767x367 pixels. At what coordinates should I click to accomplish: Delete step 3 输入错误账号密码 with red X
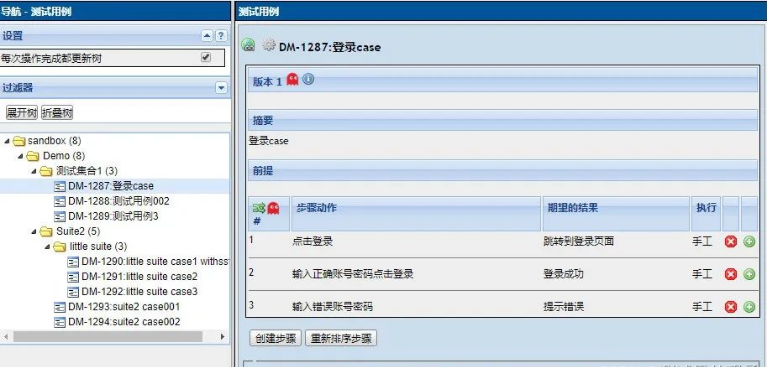click(731, 307)
